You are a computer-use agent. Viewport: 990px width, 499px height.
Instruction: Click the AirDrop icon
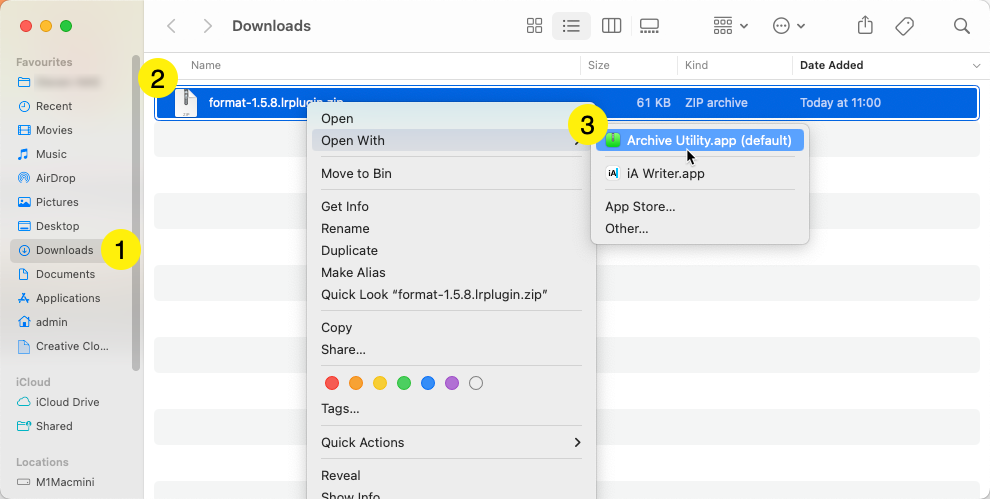tap(24, 178)
